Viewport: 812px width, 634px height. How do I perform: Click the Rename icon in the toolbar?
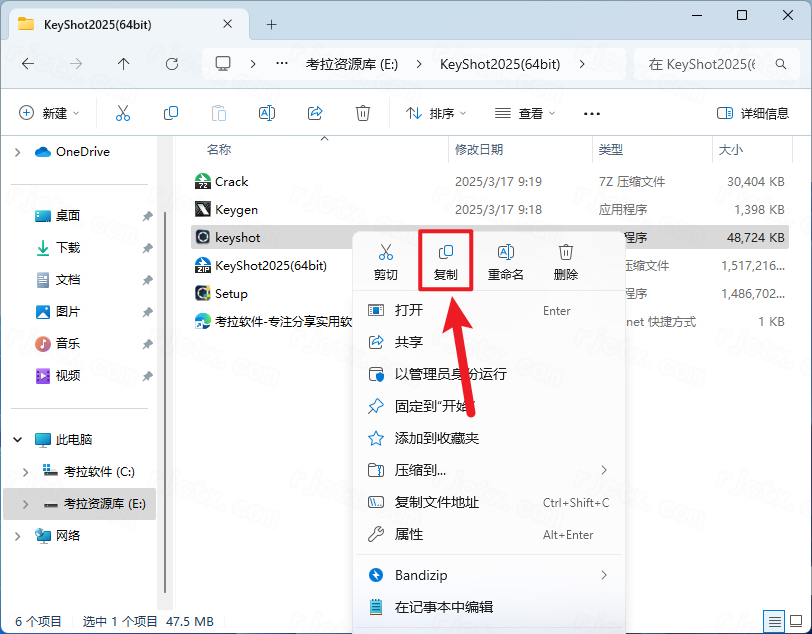(x=267, y=113)
